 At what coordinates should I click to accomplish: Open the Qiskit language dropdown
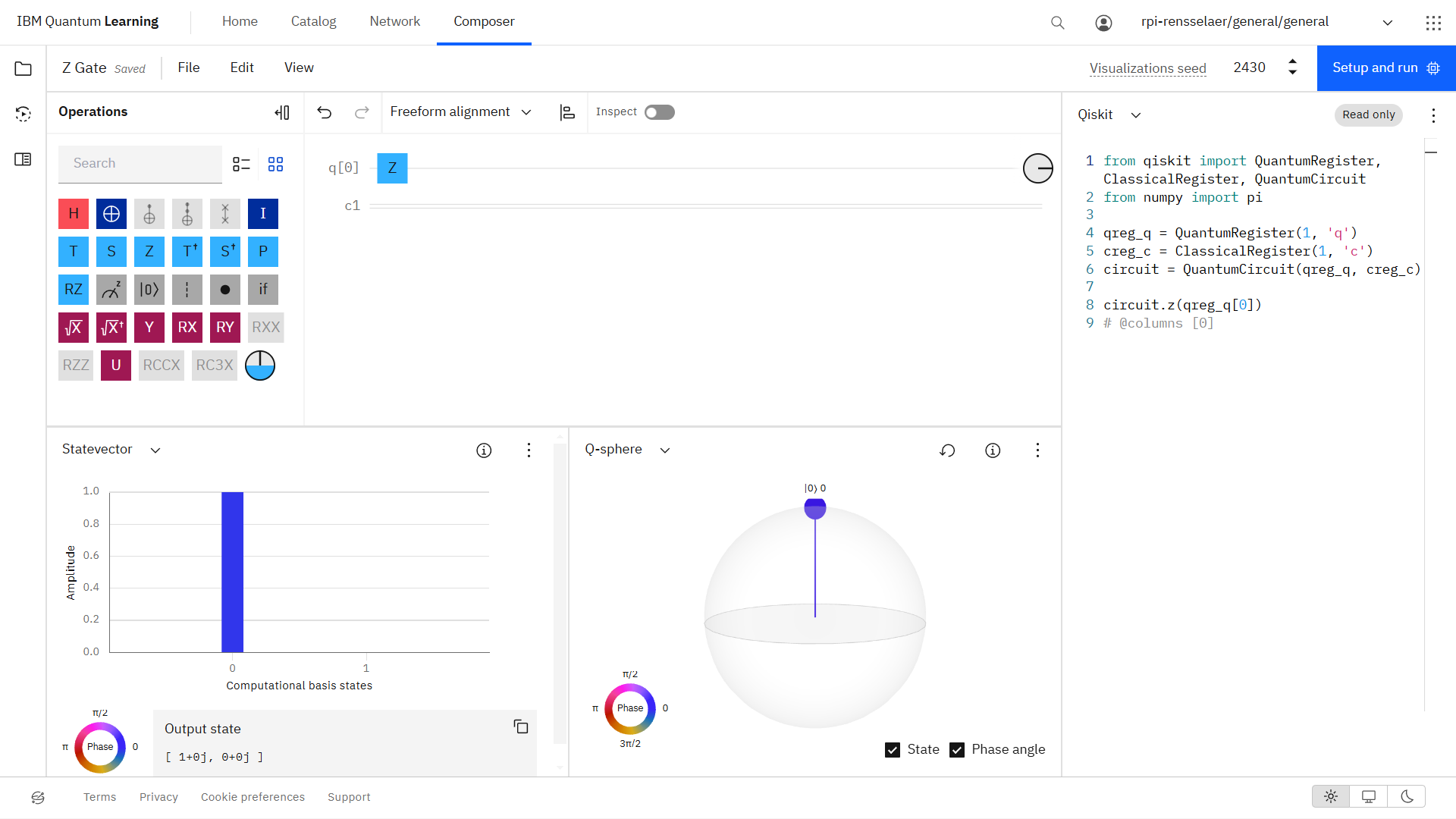pyautogui.click(x=1109, y=115)
